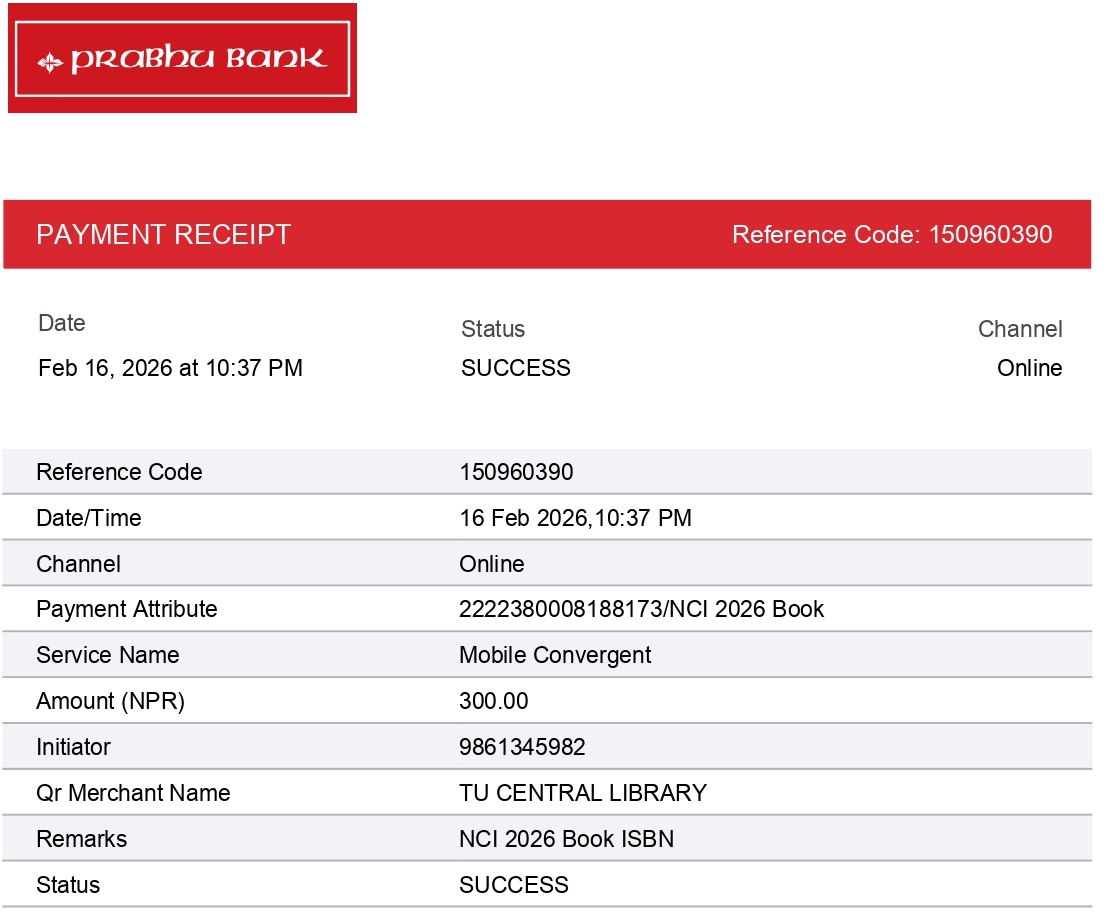
Task: Click SUCCESS in the last table row
Action: coord(513,885)
